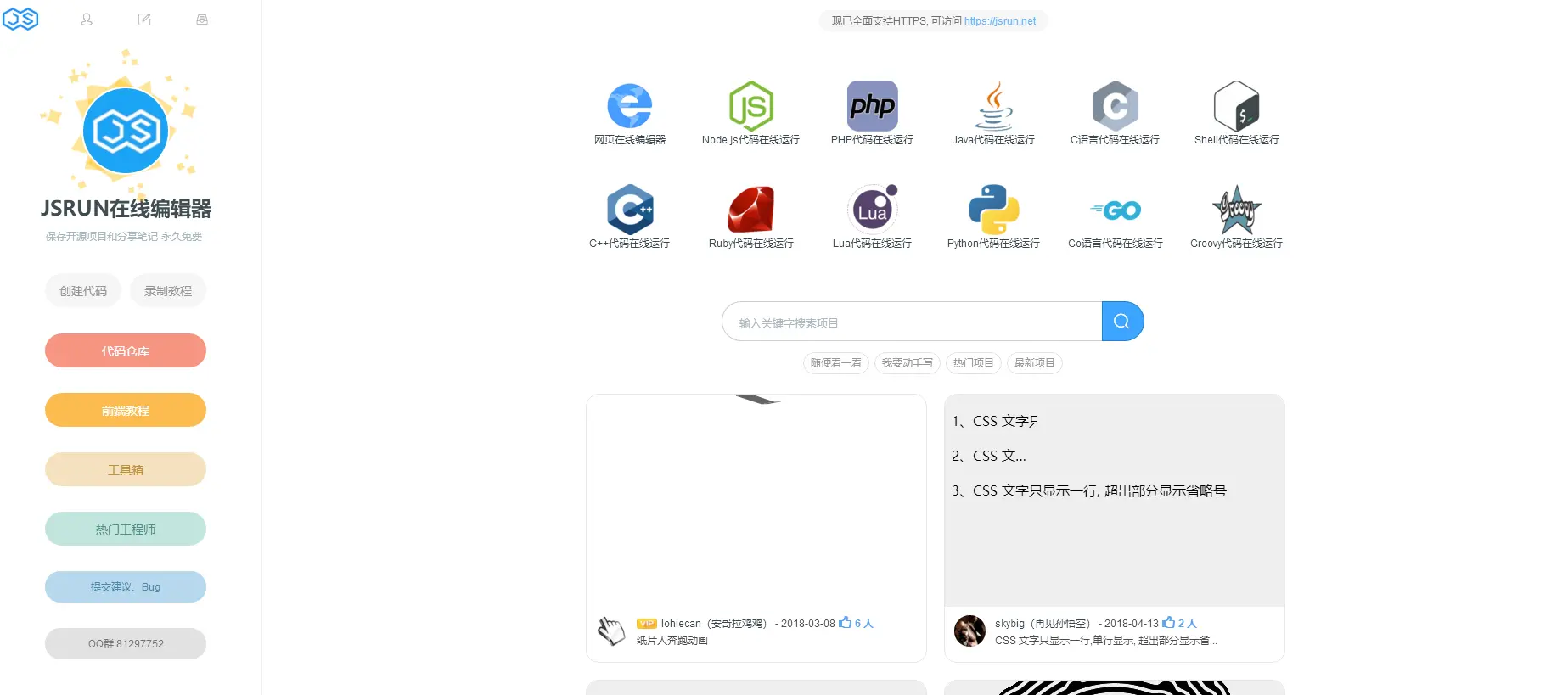Select the 我要动手写 filter tag
The height and width of the screenshot is (695, 1568).
pos(908,363)
